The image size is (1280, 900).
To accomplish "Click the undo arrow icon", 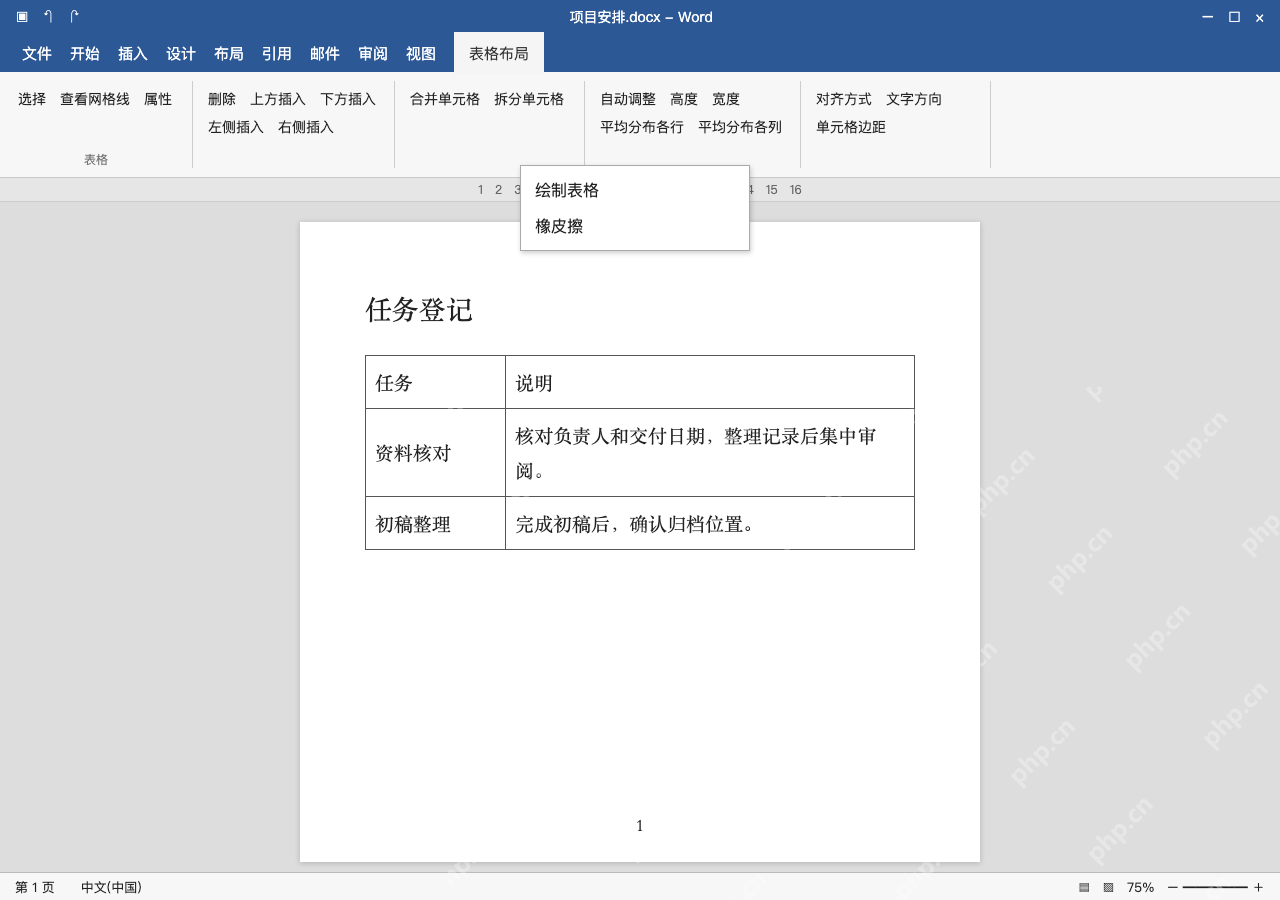I will [x=48, y=16].
